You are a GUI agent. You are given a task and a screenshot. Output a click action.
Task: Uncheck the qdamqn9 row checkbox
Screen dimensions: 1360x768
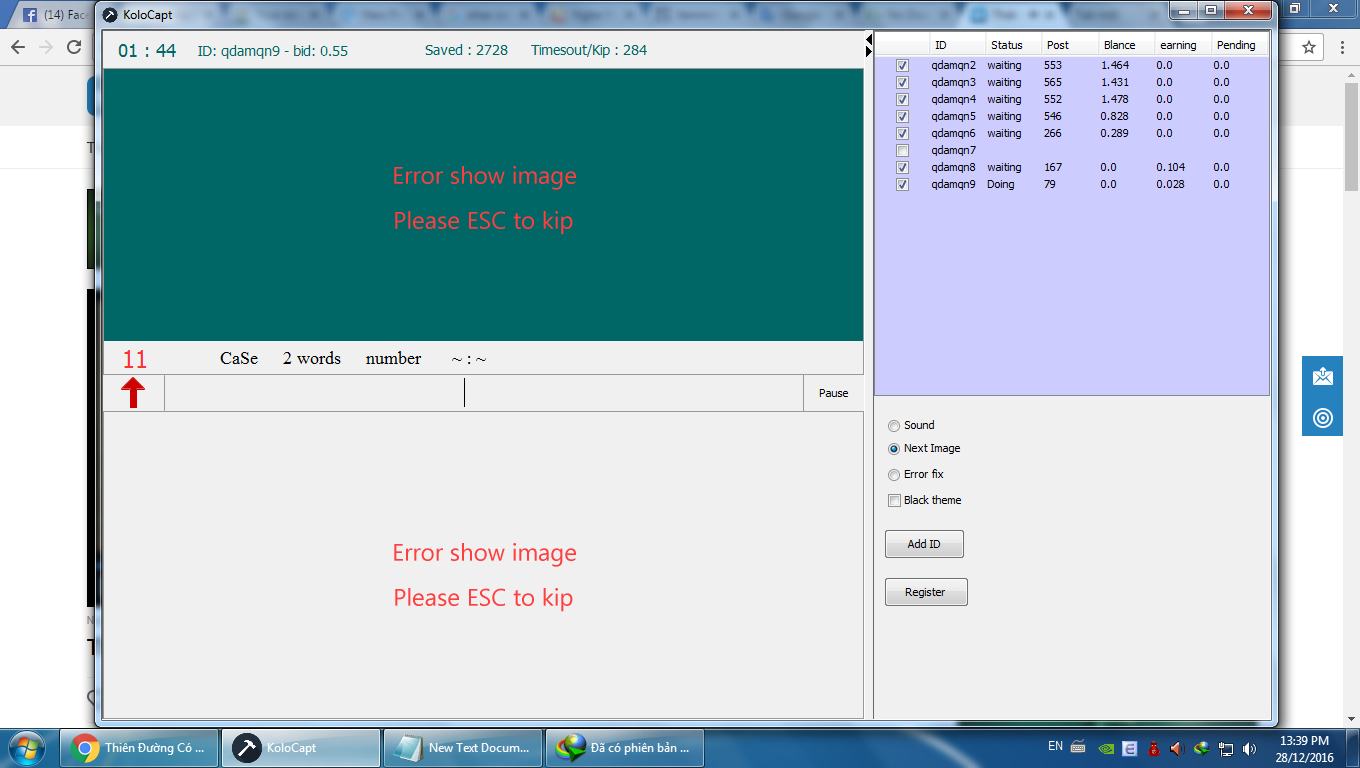[903, 184]
